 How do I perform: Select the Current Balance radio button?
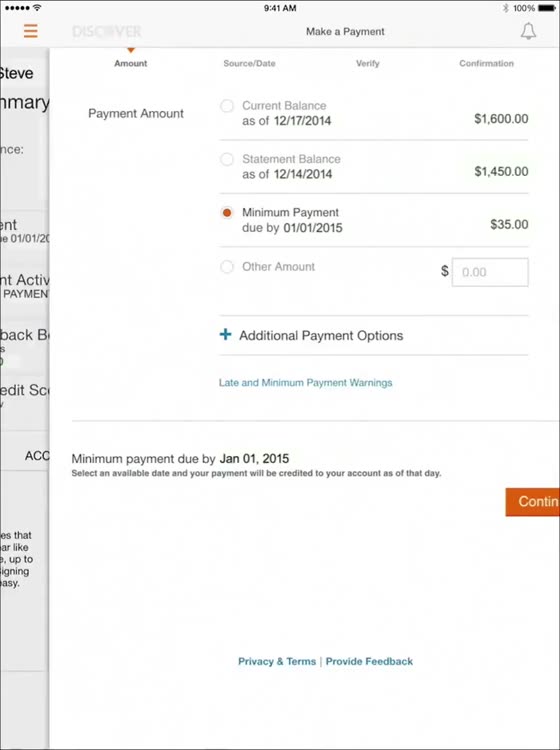(x=227, y=106)
